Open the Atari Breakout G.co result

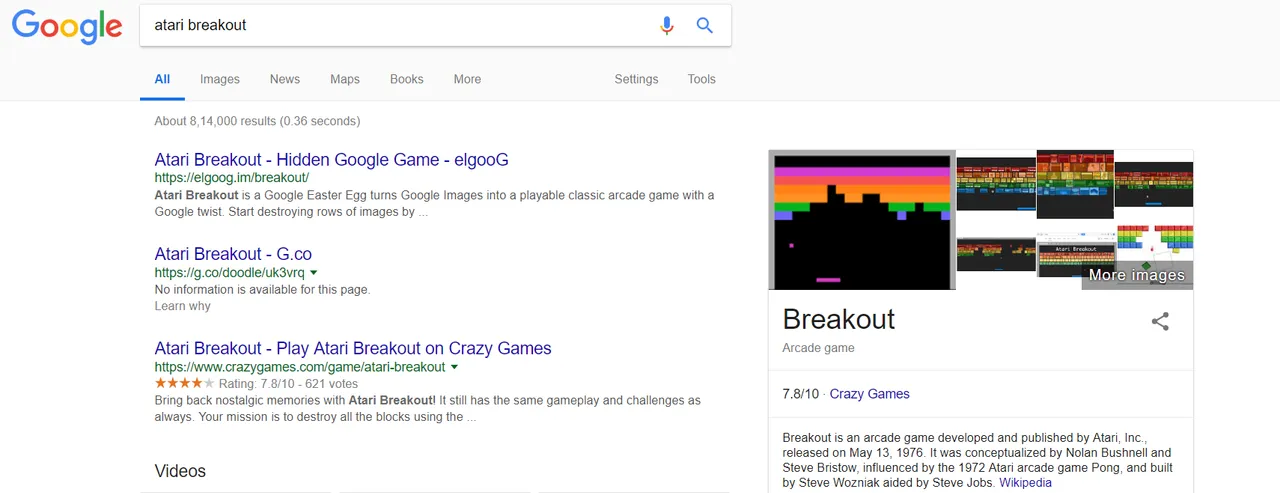click(x=233, y=254)
